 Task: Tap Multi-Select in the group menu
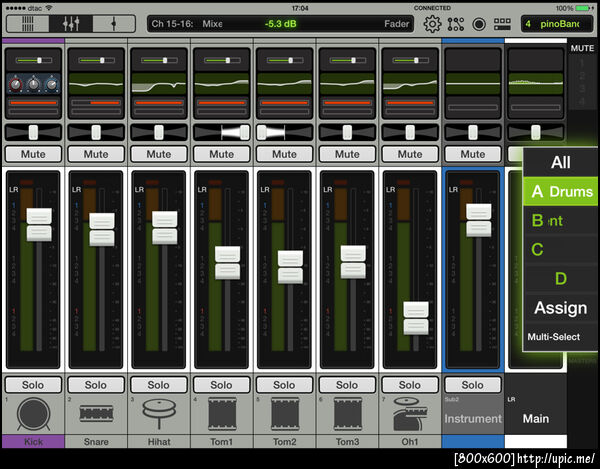553,337
